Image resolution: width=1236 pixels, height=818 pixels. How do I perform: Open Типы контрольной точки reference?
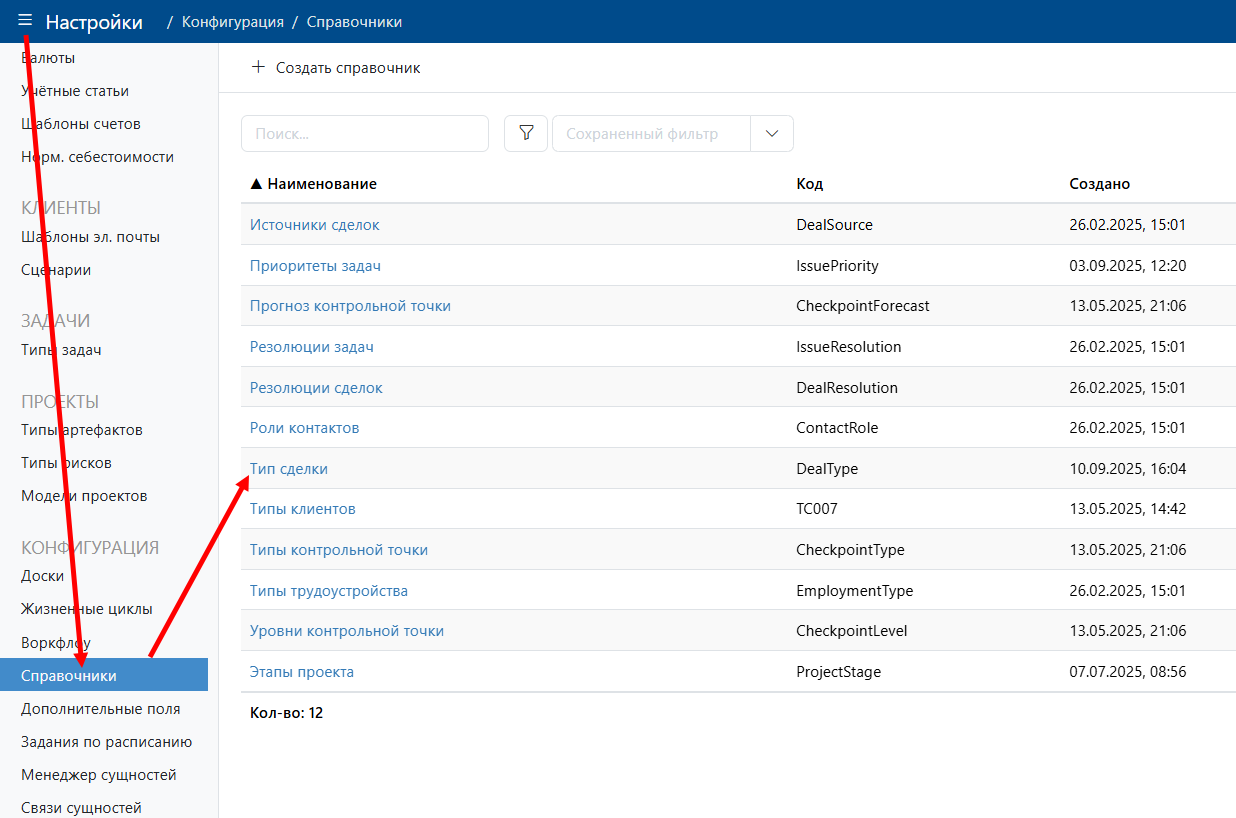pyautogui.click(x=339, y=550)
